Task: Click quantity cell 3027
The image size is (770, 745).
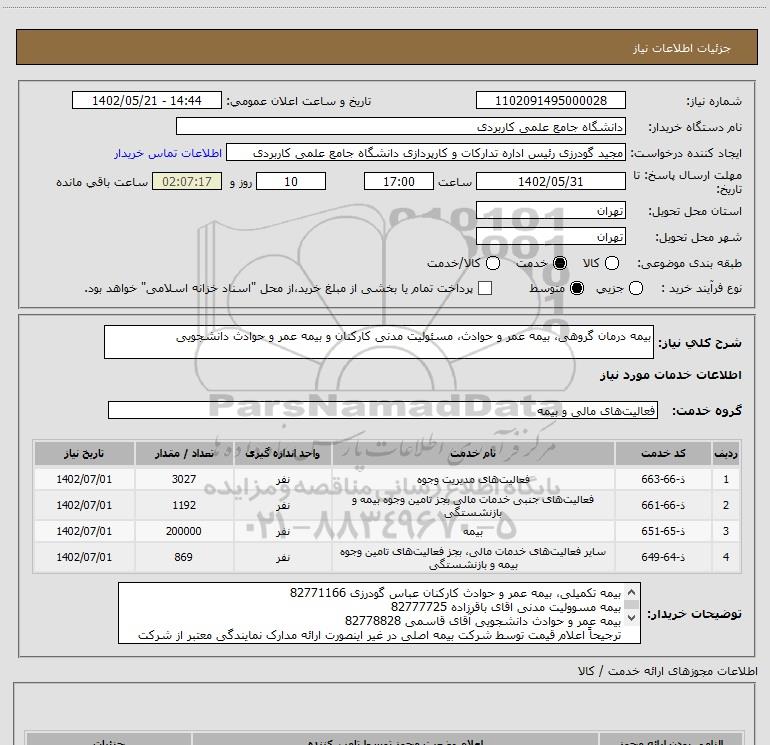Action: (x=184, y=479)
